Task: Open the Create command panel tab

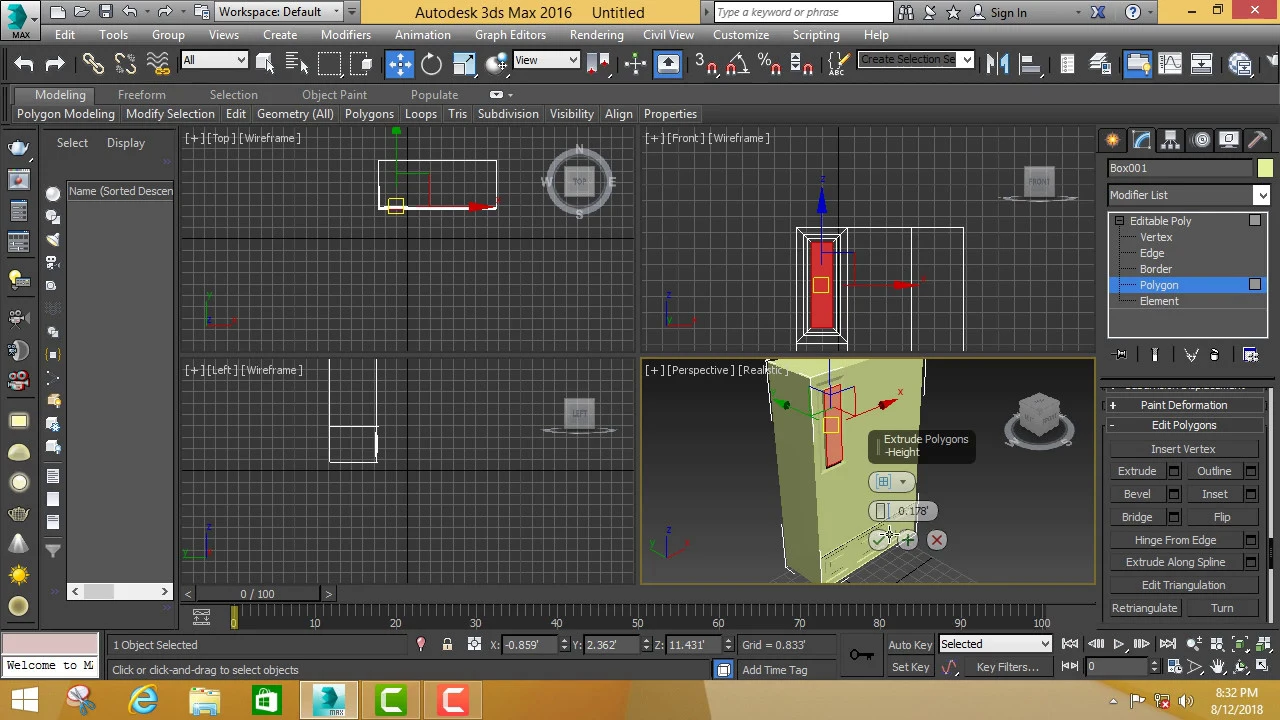Action: [x=1113, y=140]
